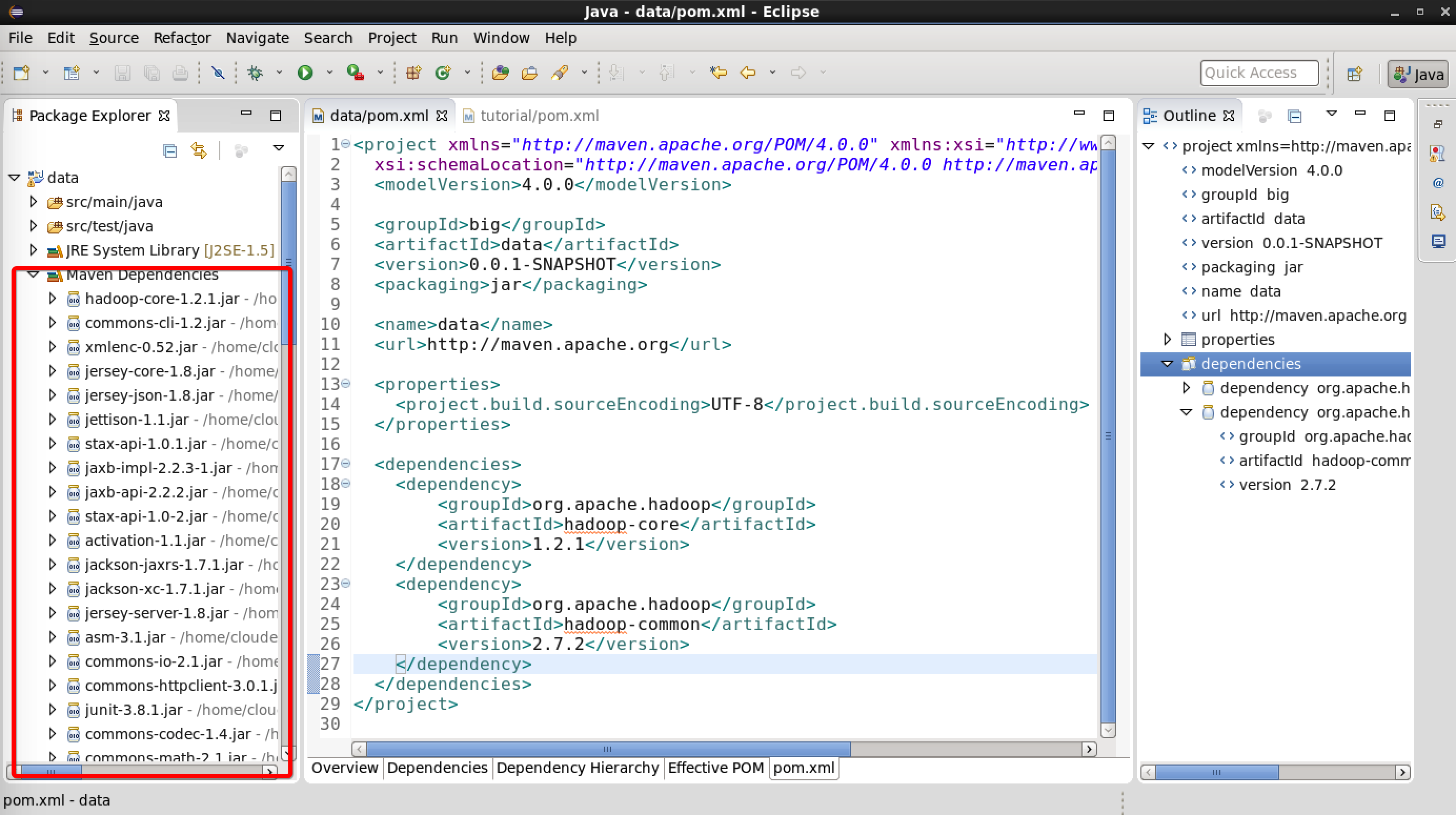Click the Last Edit Location icon
Screen dimensions: 1456x815
[719, 73]
